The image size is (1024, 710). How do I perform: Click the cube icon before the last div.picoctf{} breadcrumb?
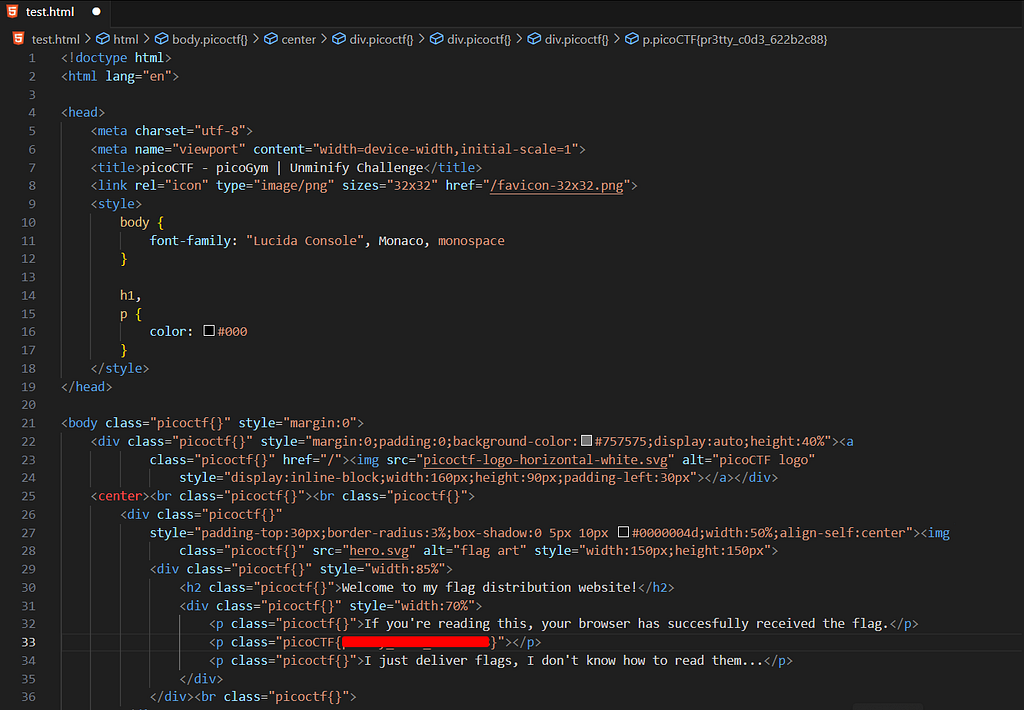[x=534, y=39]
